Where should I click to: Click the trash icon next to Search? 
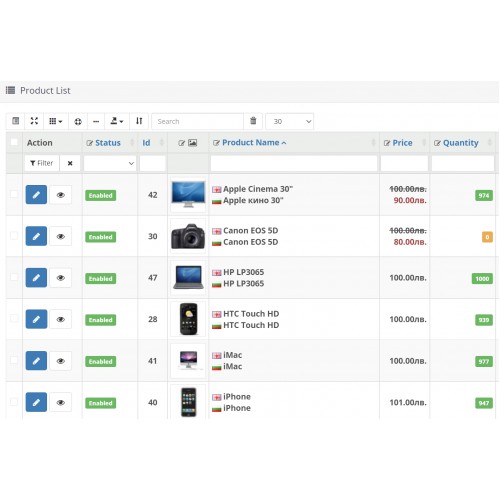tap(253, 121)
